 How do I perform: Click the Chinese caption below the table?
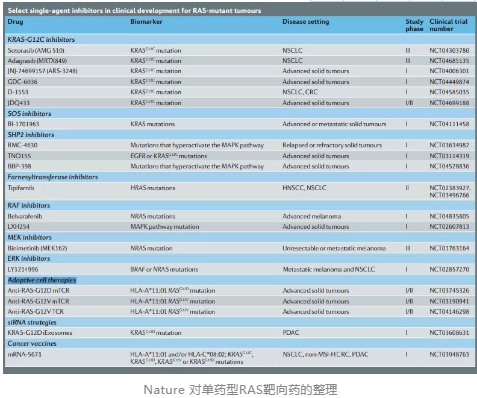pos(240,389)
